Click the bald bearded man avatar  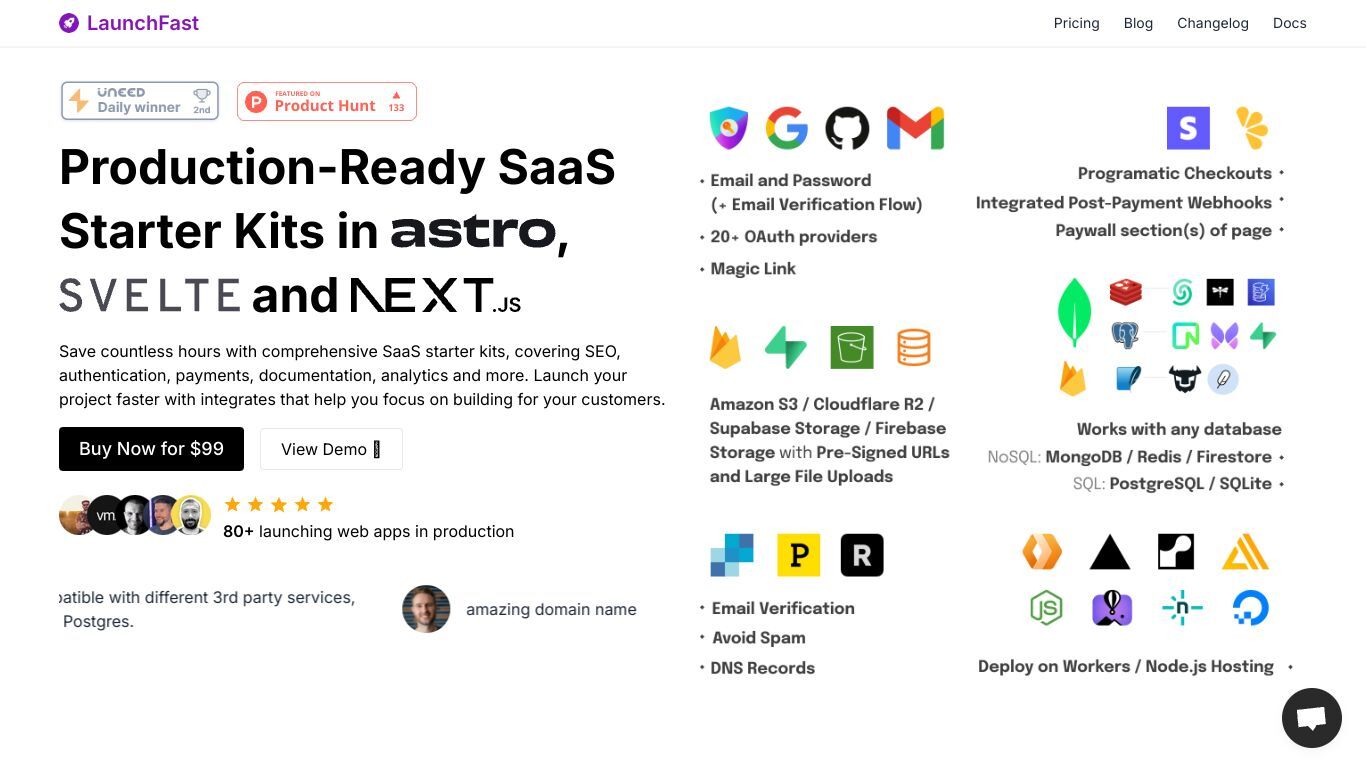[191, 515]
